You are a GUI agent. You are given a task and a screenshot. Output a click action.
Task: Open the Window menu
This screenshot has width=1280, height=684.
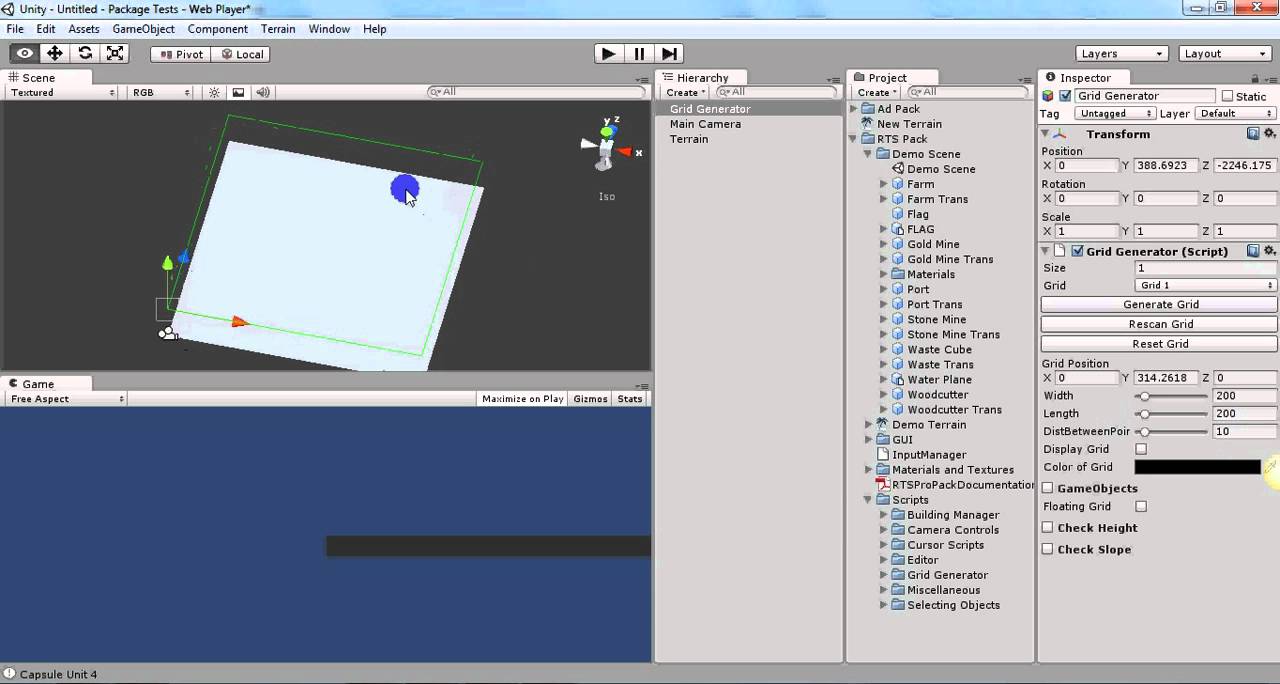[329, 29]
